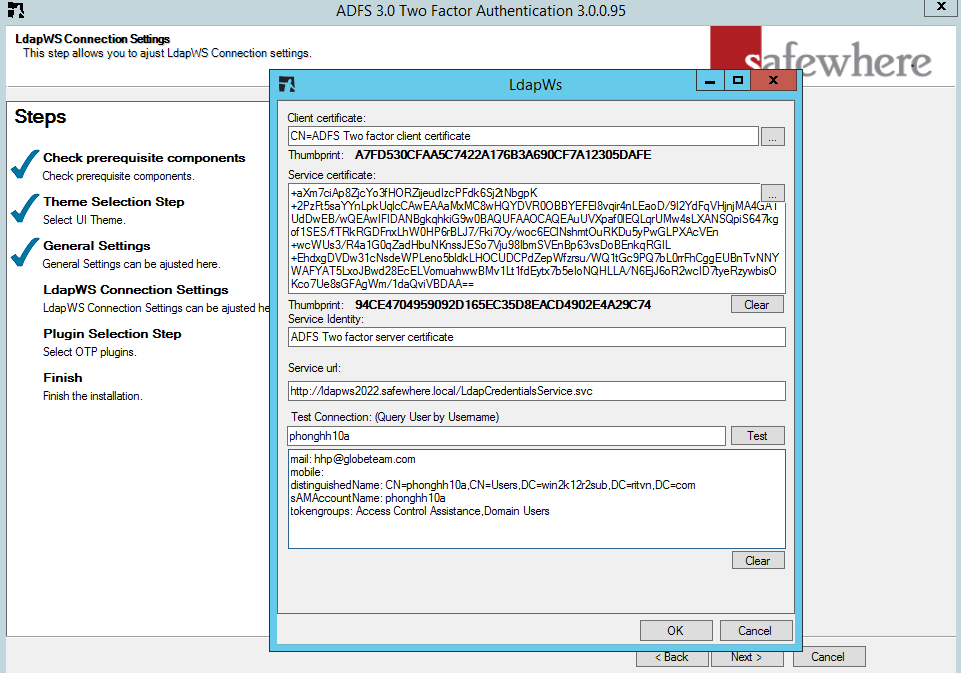Close the LdapWs dialog

tap(773, 80)
